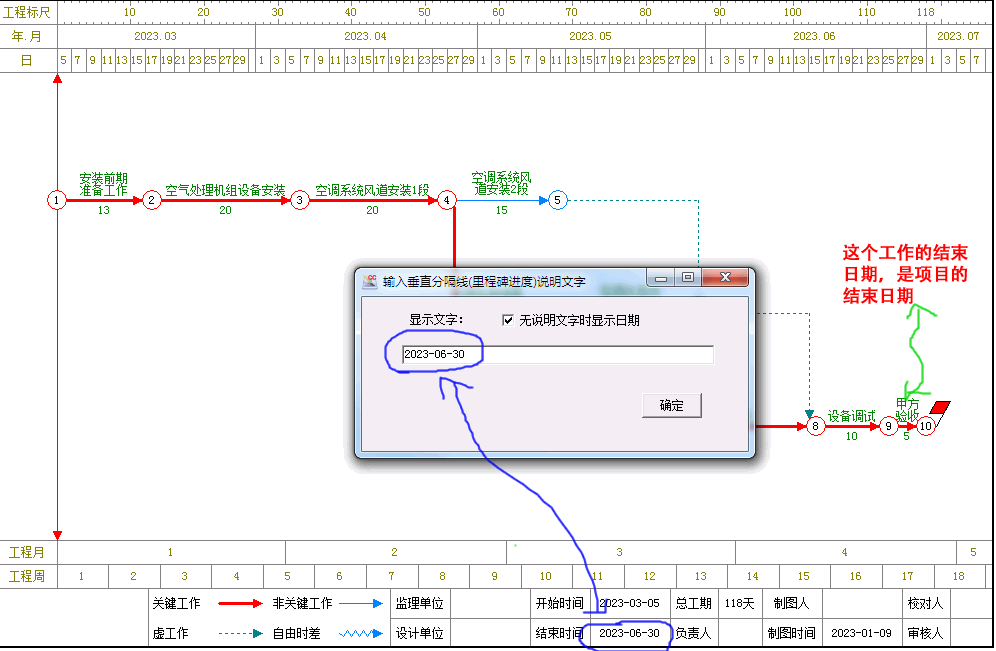
Task: Click 工程月 number 2
Action: coord(394,553)
